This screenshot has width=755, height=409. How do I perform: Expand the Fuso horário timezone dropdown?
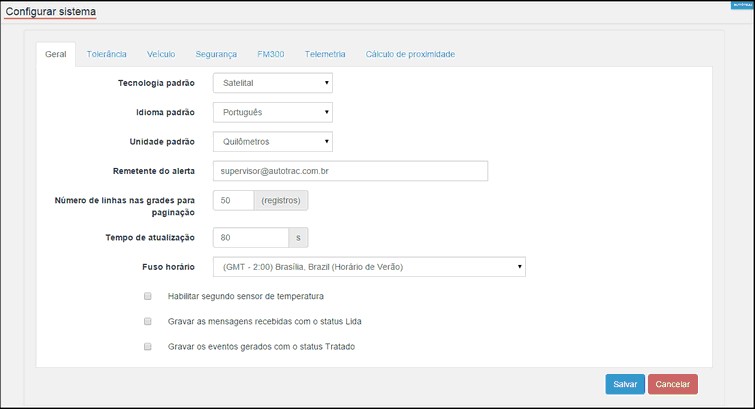[369, 267]
